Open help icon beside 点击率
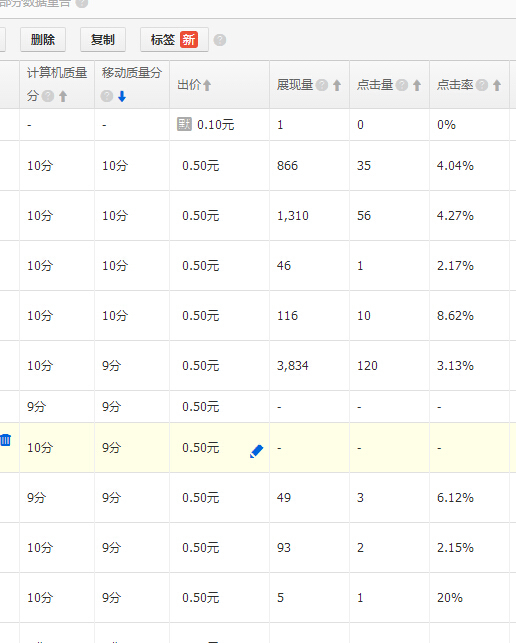The width and height of the screenshot is (516, 643). 482,85
